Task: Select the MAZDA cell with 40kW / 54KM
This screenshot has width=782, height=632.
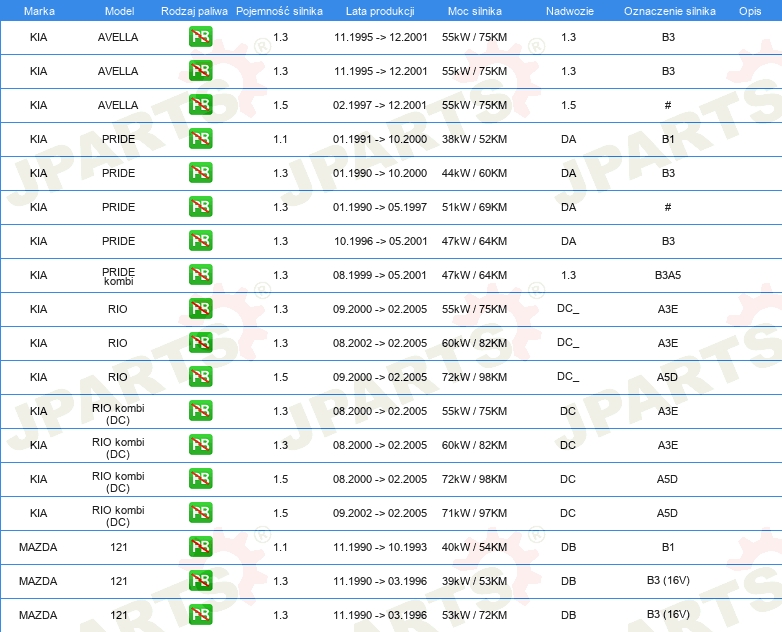Action: 38,547
